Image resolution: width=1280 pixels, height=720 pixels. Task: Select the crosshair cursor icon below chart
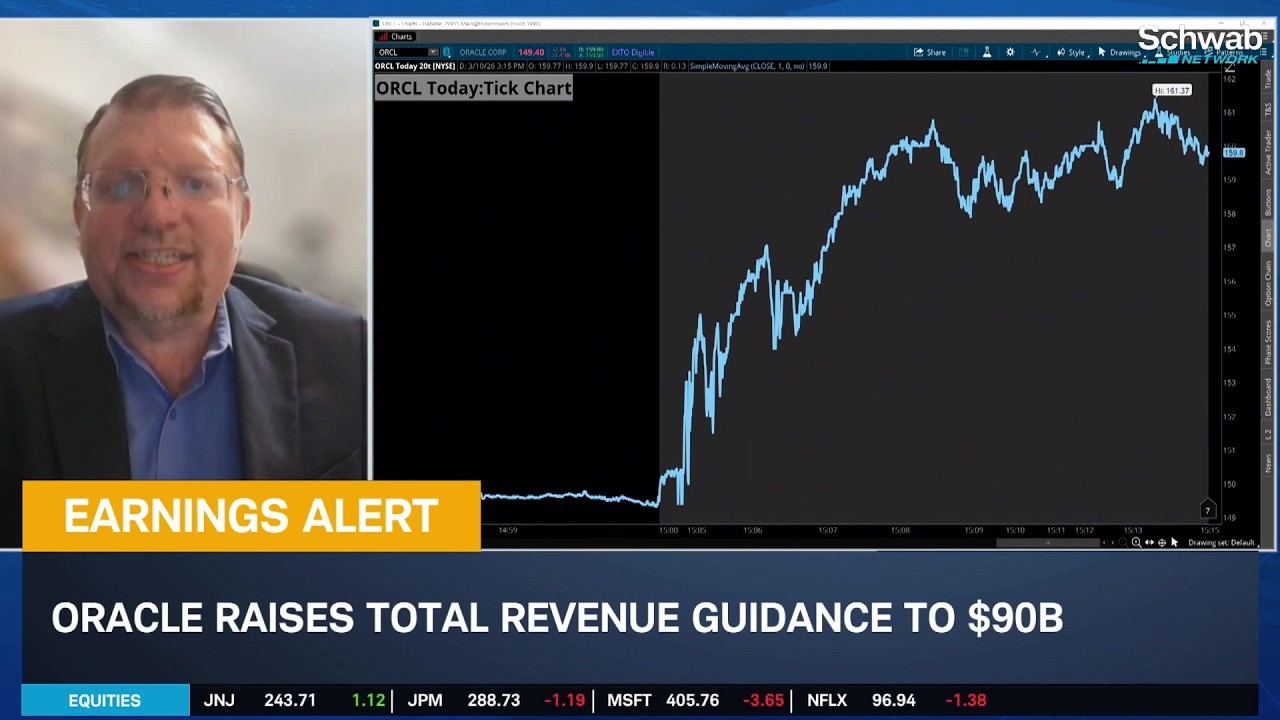tap(1162, 542)
